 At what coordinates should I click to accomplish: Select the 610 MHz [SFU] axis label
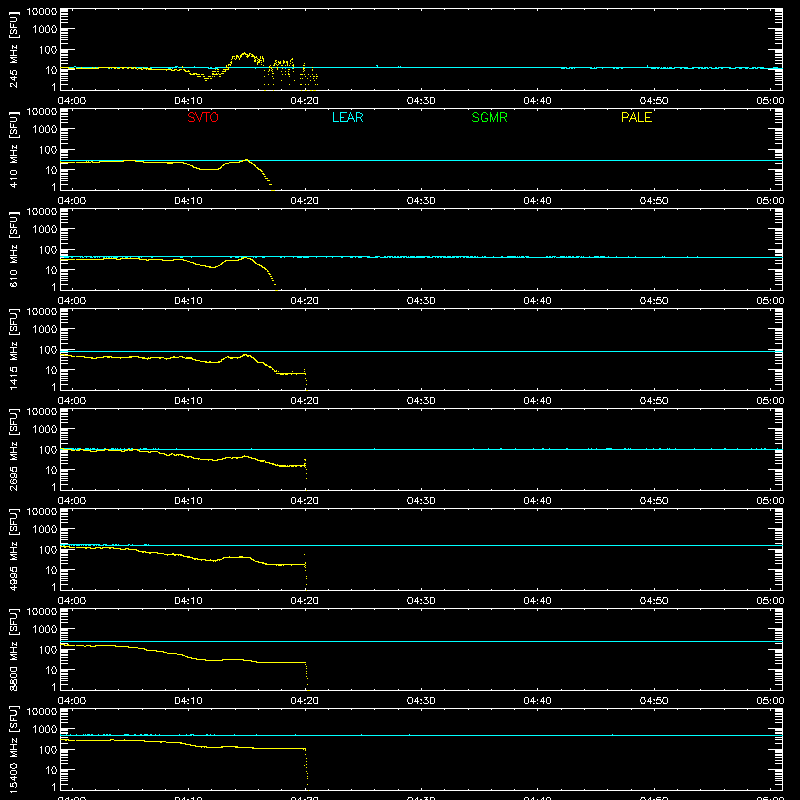(13, 249)
